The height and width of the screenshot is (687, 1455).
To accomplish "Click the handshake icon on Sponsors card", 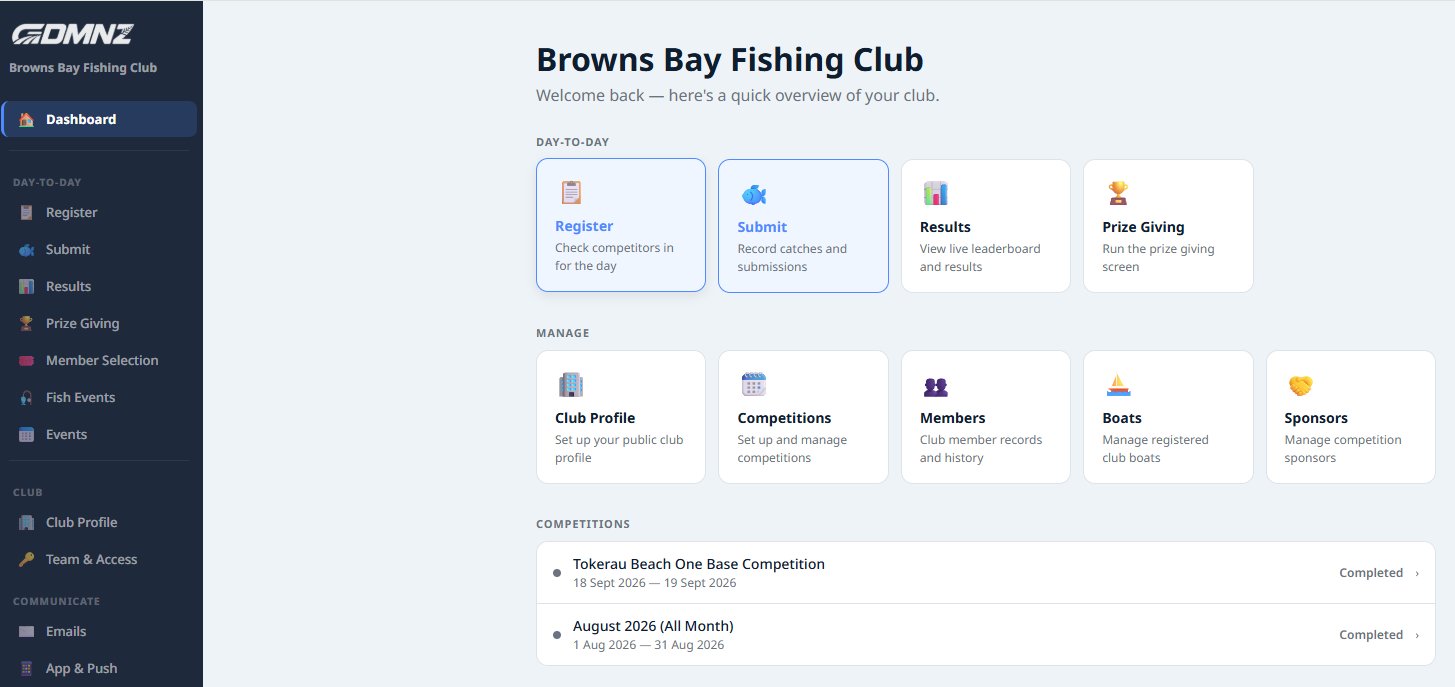I will pyautogui.click(x=1300, y=385).
